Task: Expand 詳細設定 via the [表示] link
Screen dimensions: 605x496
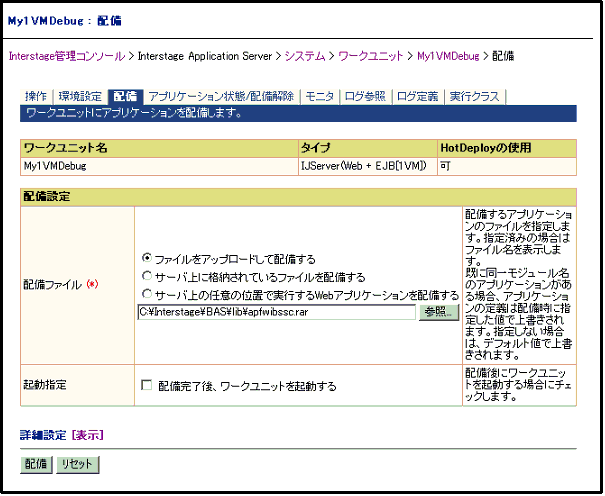Action: 88,435
